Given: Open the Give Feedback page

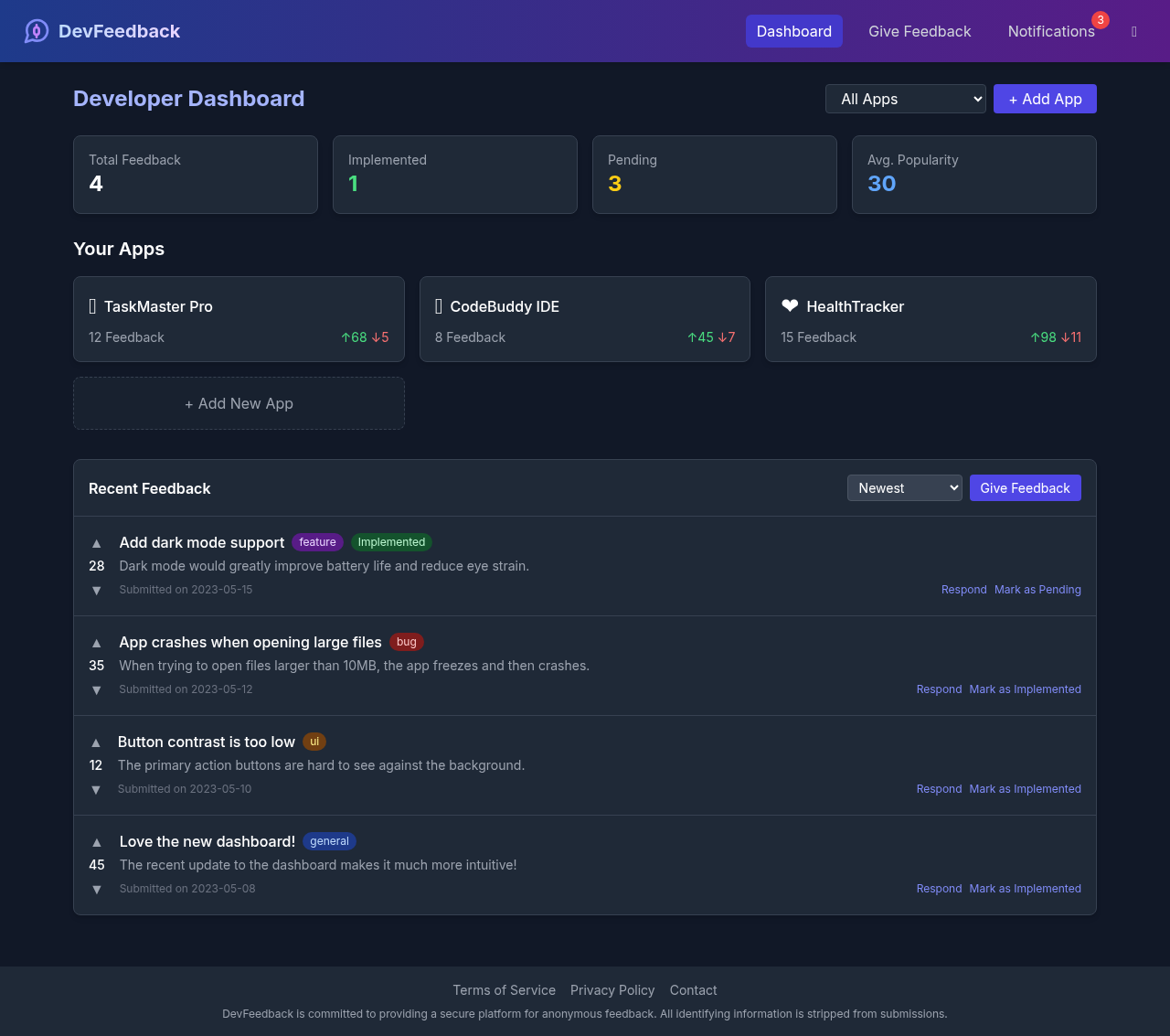Looking at the screenshot, I should pyautogui.click(x=920, y=31).
